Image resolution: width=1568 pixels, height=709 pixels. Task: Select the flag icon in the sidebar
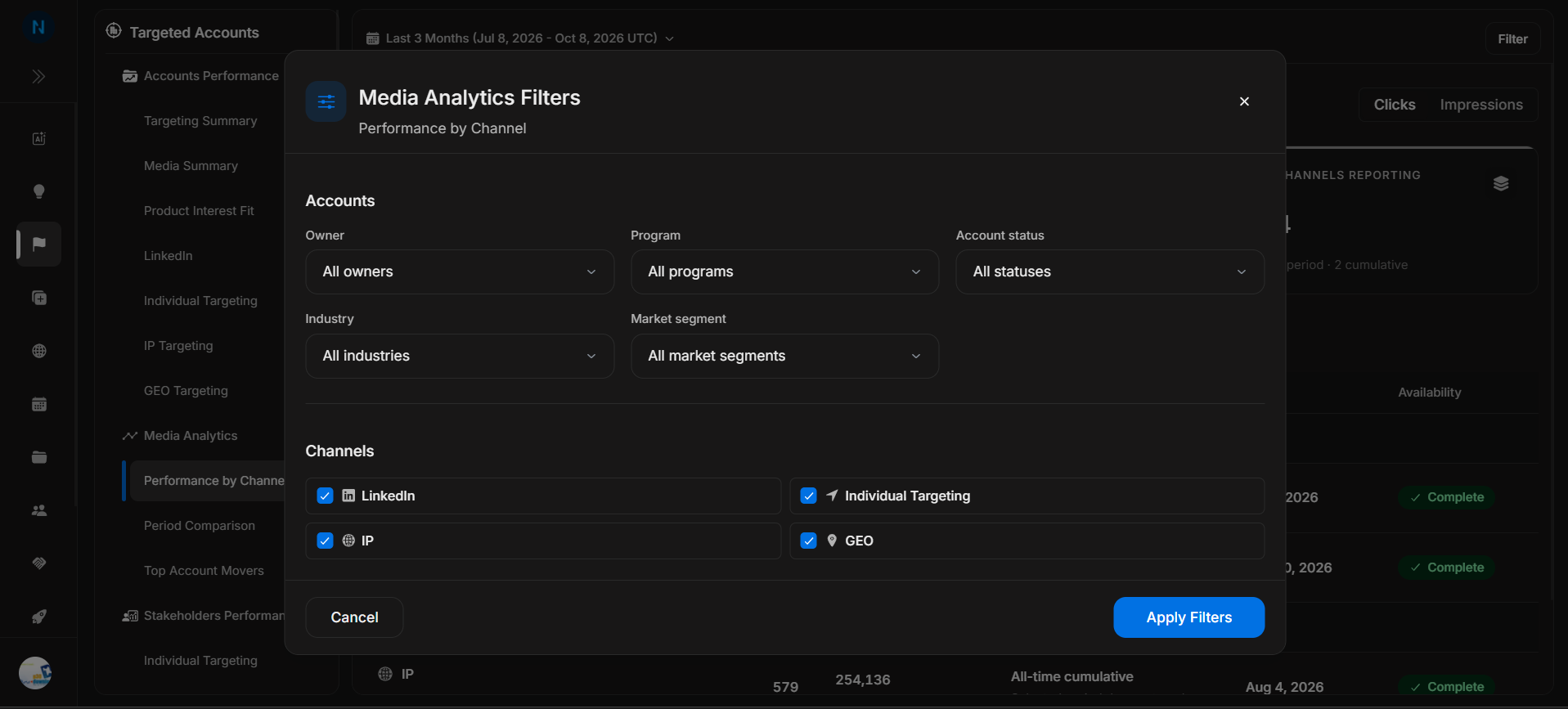(x=38, y=244)
